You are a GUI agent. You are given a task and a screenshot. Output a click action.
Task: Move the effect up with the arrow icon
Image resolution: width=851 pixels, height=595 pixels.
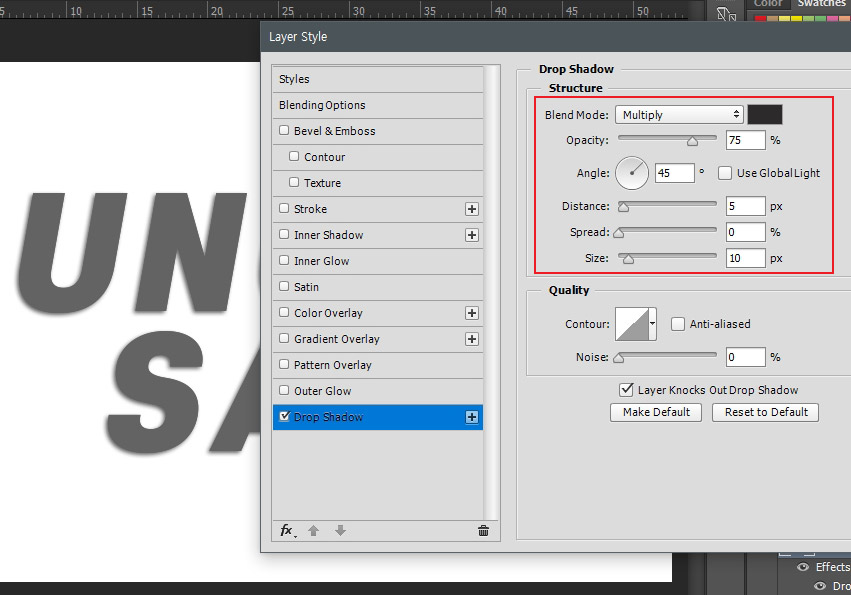click(x=313, y=530)
